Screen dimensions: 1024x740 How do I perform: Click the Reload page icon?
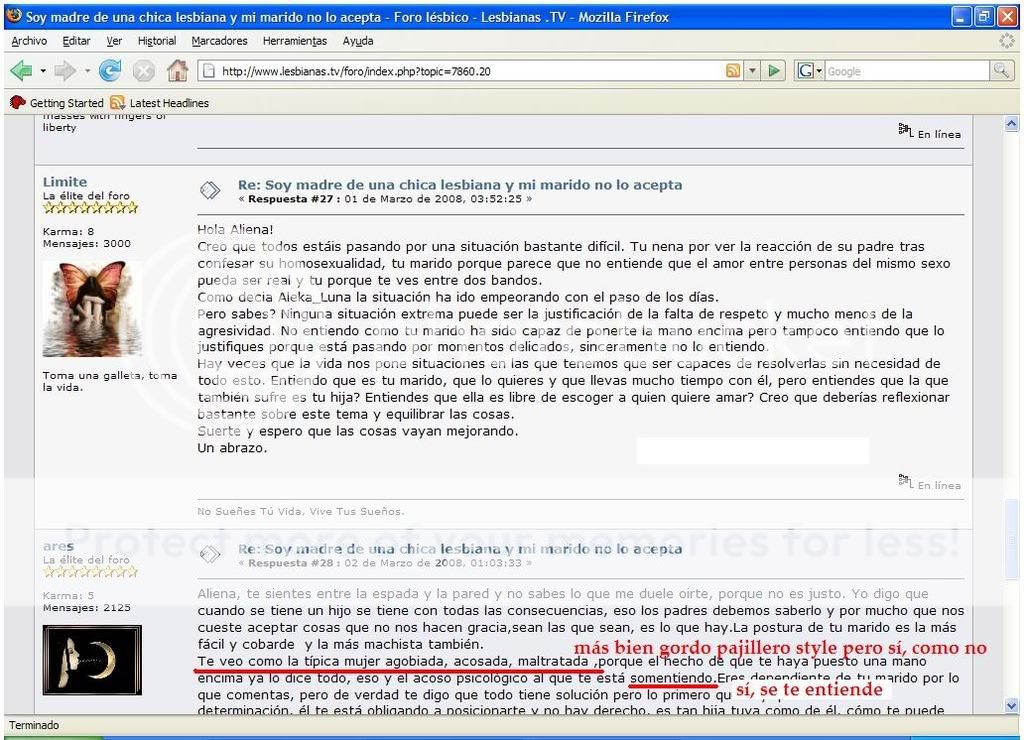tap(110, 71)
